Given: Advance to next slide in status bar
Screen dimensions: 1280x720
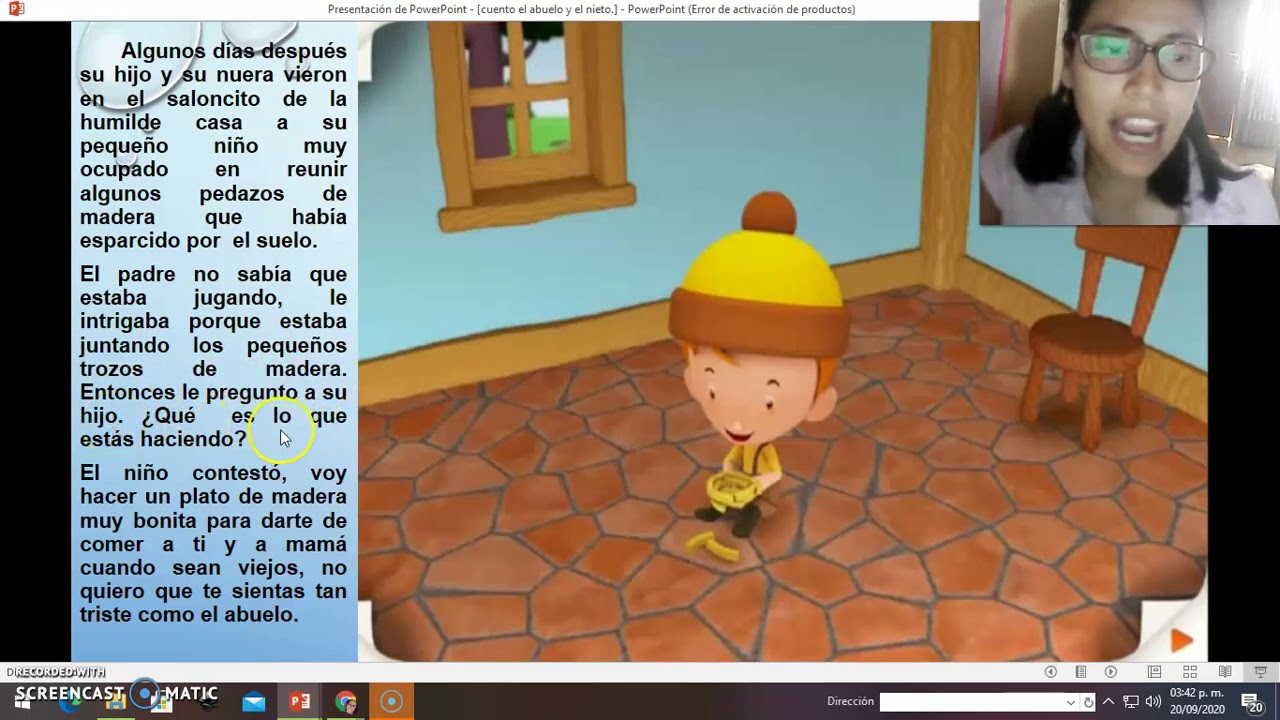Looking at the screenshot, I should tap(1111, 672).
